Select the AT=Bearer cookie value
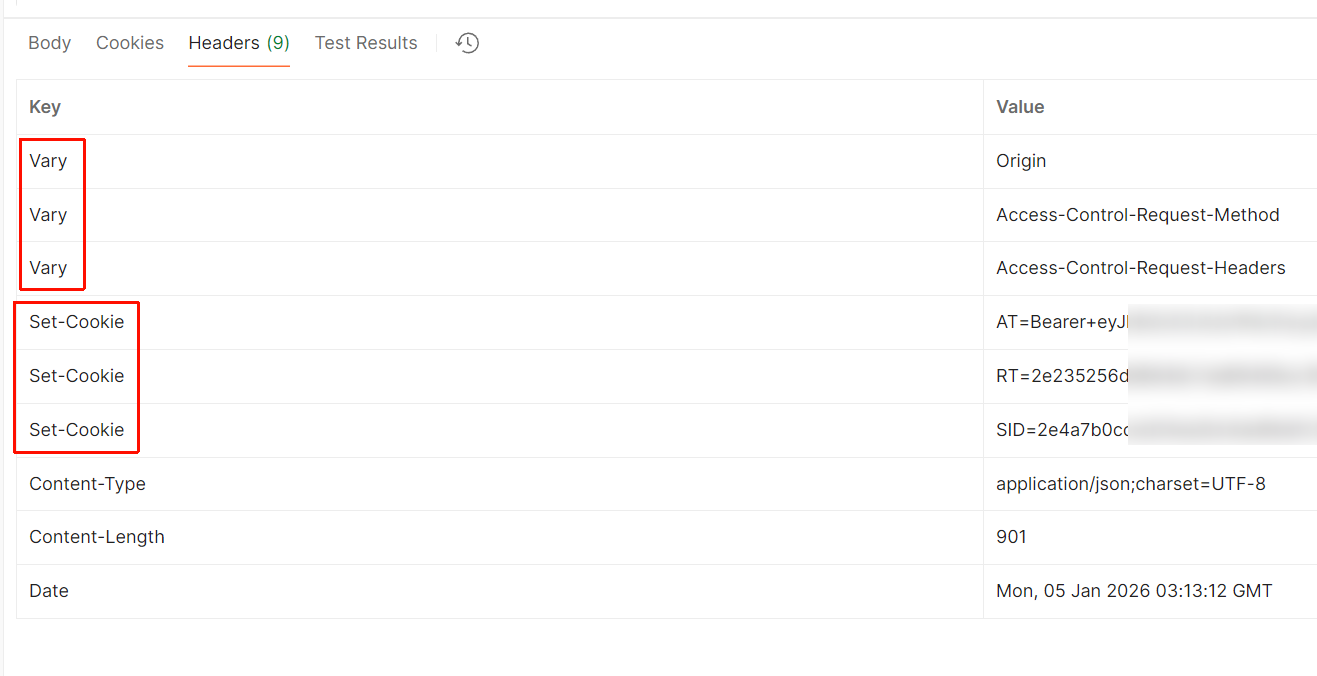The height and width of the screenshot is (676, 1317). [x=1062, y=322]
